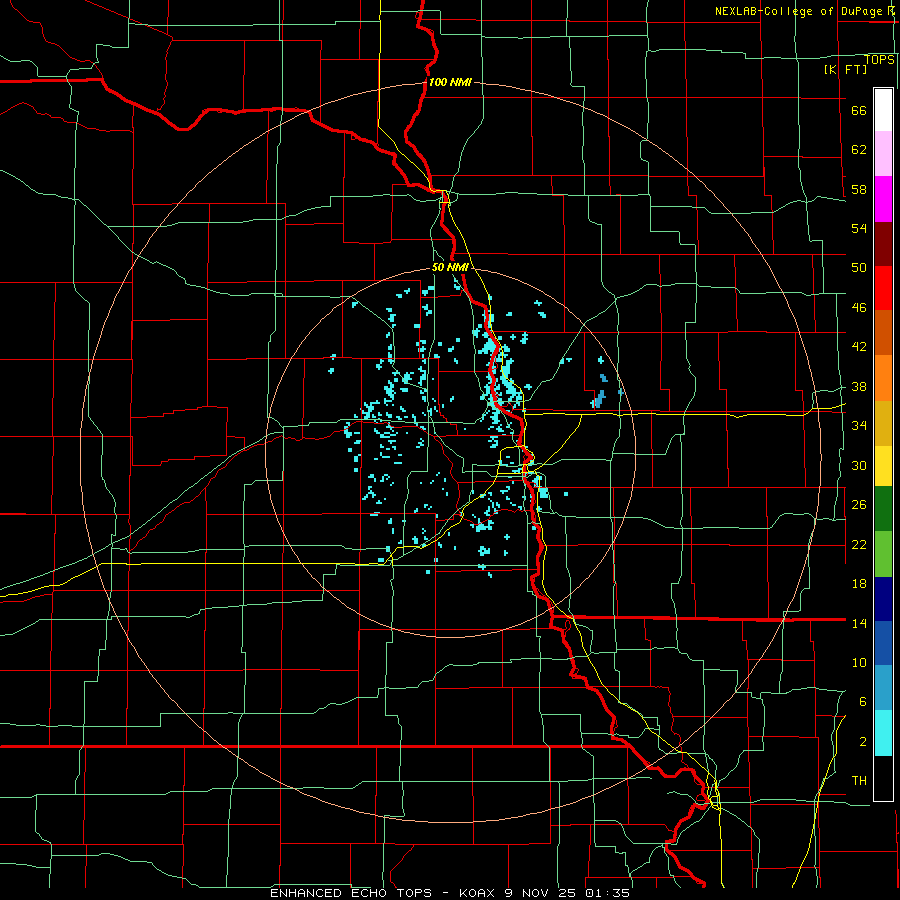Click the legend value '14'
900x900 pixels.
tap(859, 623)
